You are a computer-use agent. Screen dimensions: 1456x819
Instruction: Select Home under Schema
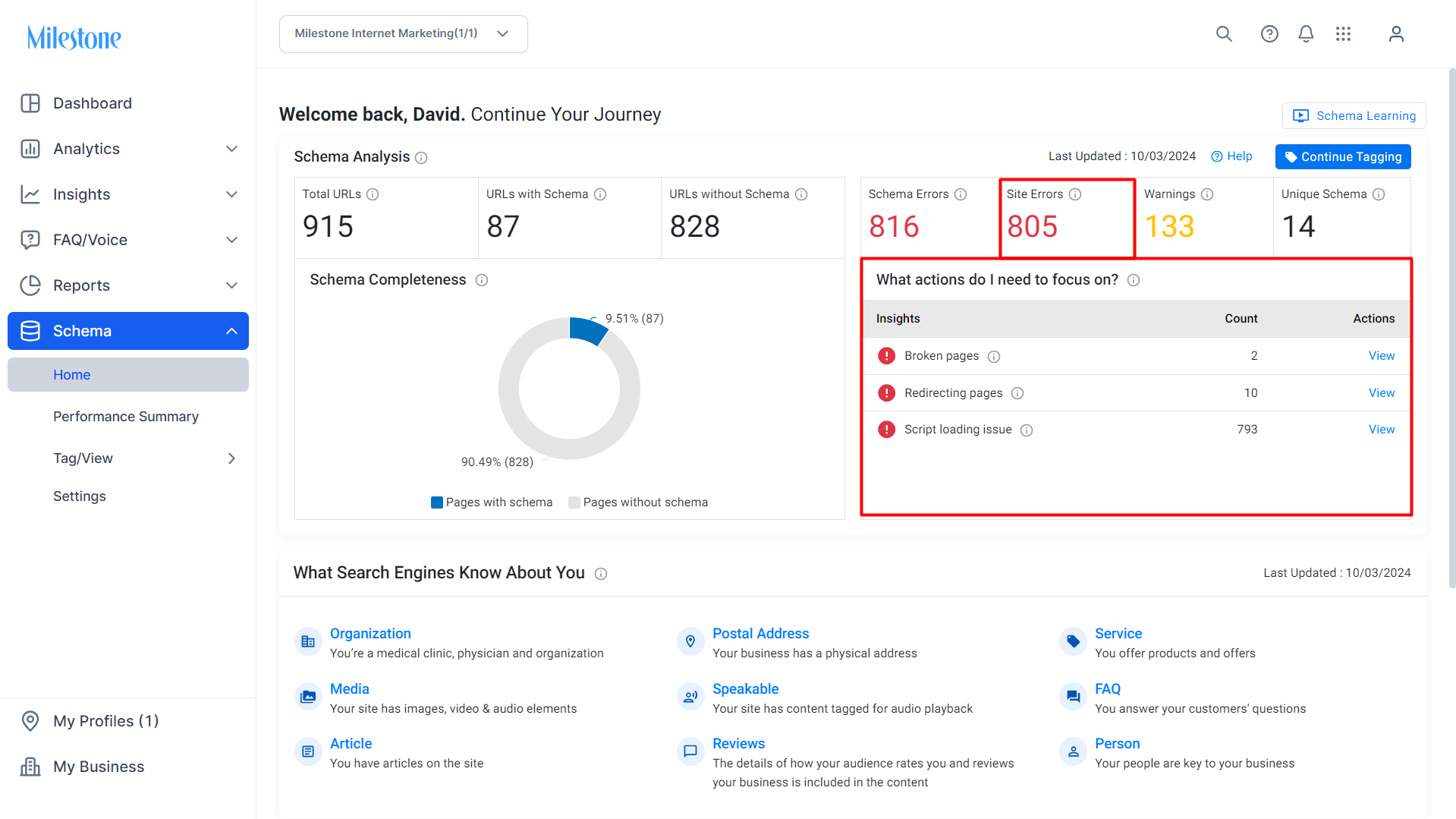pos(128,375)
